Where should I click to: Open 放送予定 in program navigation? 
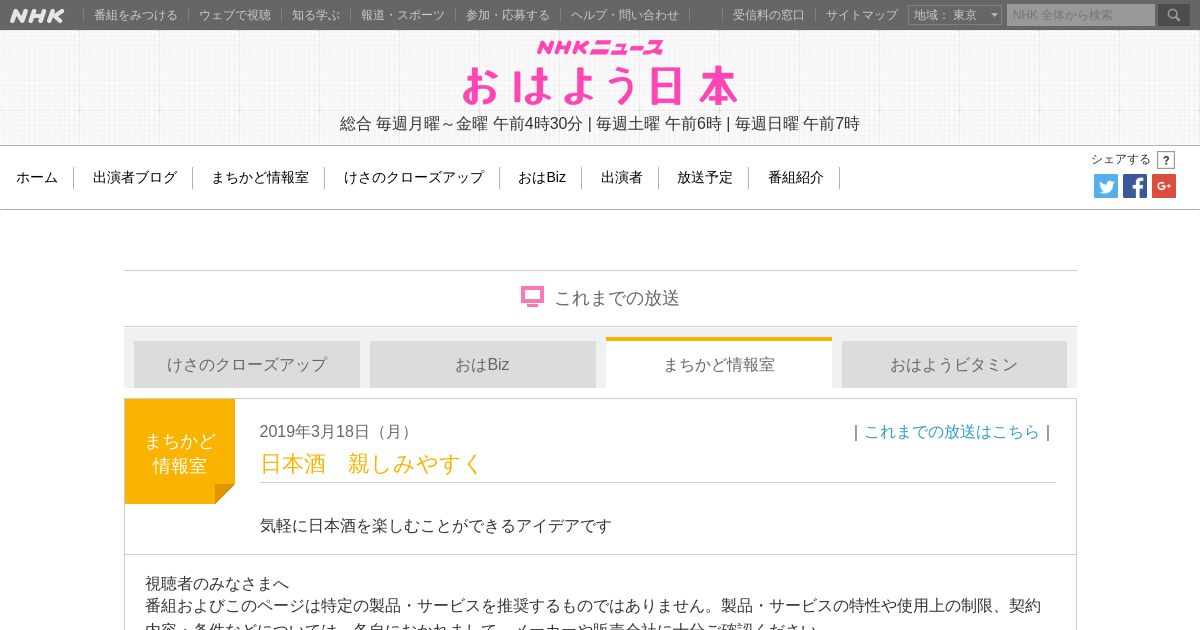pyautogui.click(x=705, y=178)
